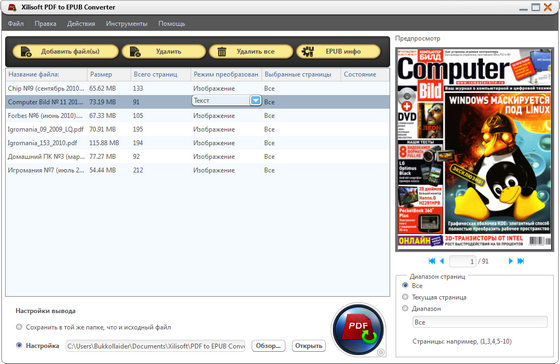Click the Удалить все trash icon
This screenshot has height=364, width=560.
click(x=222, y=52)
